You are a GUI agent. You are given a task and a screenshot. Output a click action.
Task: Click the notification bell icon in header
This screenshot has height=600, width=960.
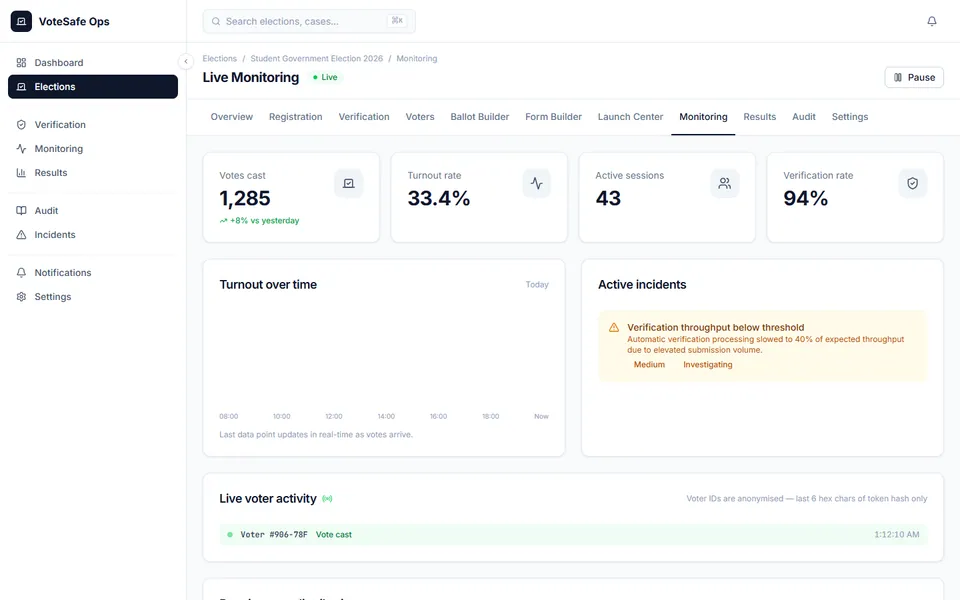click(x=932, y=21)
